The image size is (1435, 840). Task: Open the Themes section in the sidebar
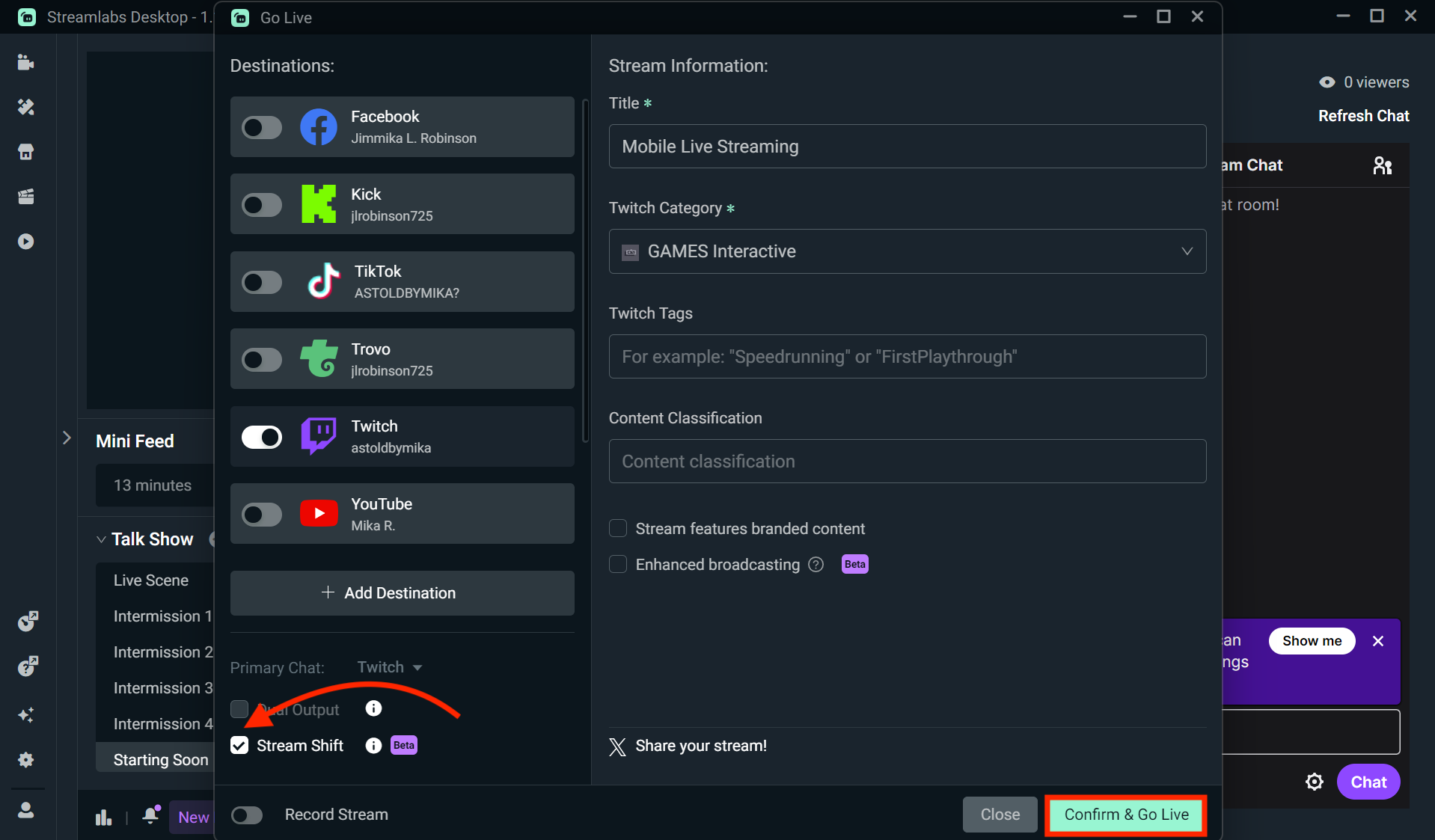click(x=26, y=107)
